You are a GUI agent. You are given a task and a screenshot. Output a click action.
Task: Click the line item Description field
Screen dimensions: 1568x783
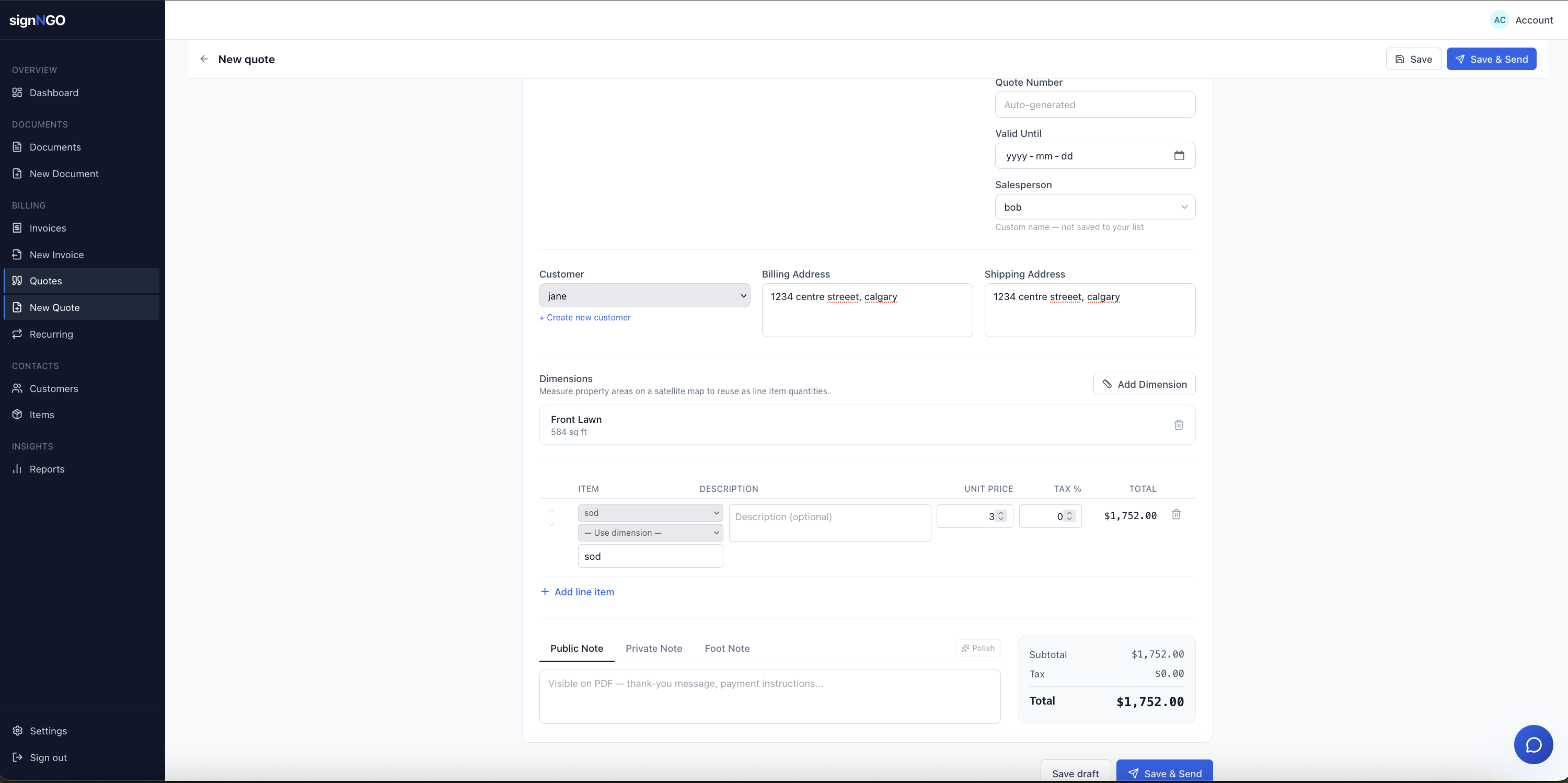(x=831, y=523)
